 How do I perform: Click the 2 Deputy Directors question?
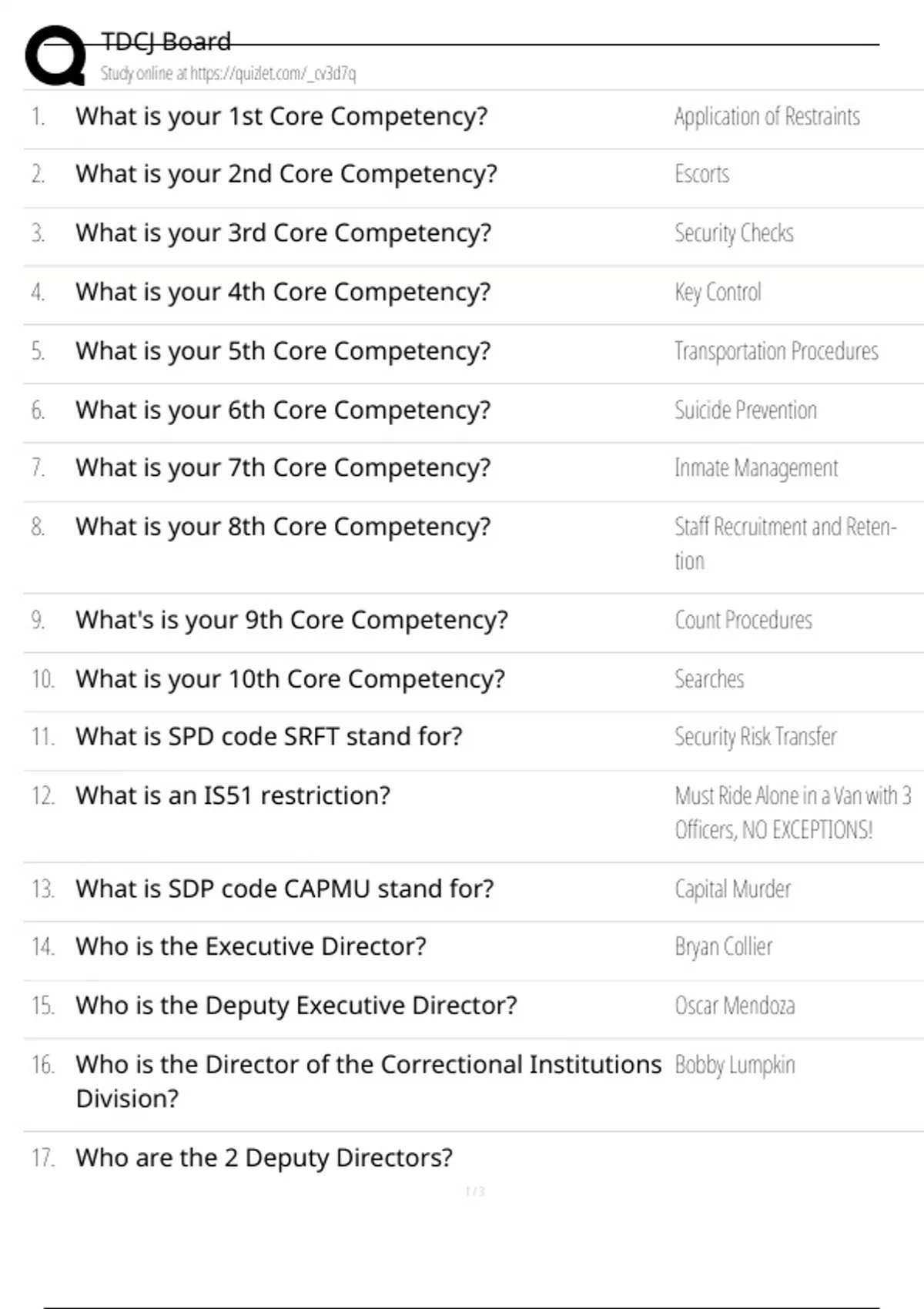(263, 1157)
